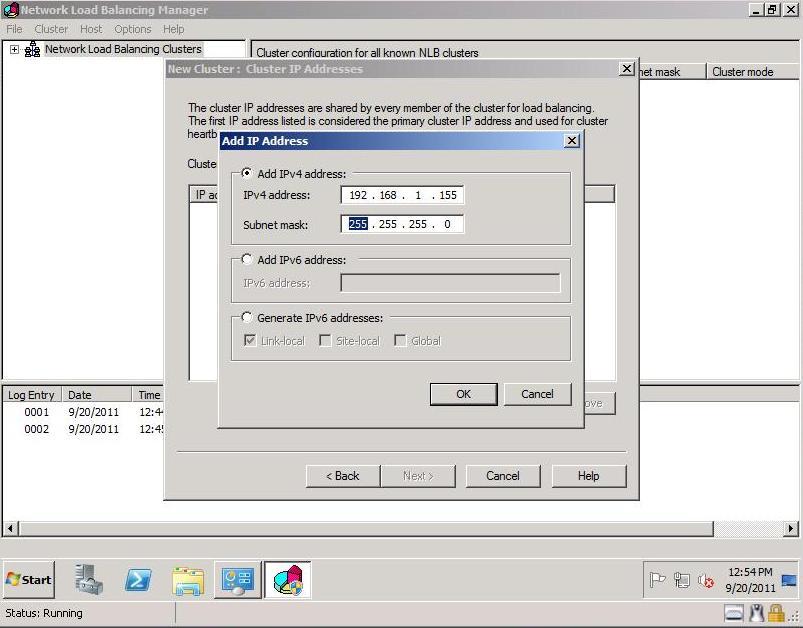Click the USB device icon in status bar
Image resolution: width=803 pixels, height=628 pixels.
[x=756, y=613]
